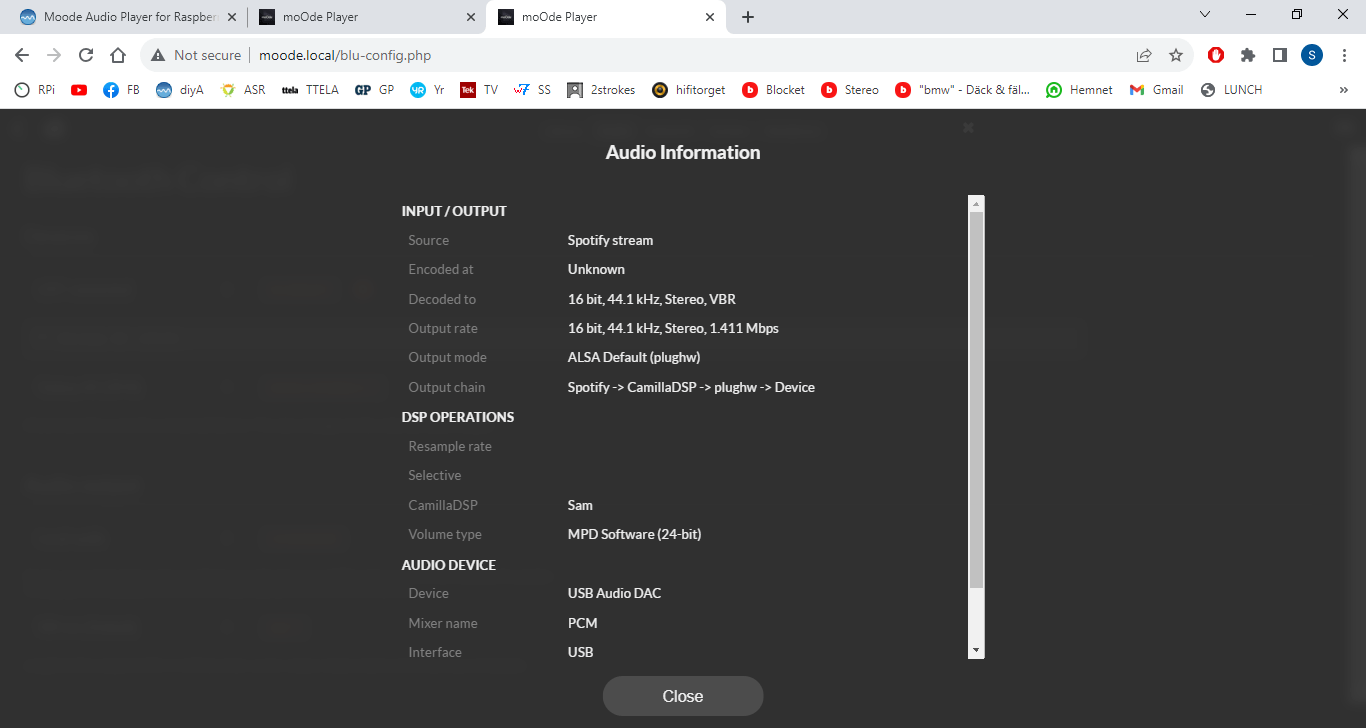Viewport: 1366px width, 728px height.
Task: Click the "AUDIO DEVICE" section heading
Action: (x=449, y=565)
